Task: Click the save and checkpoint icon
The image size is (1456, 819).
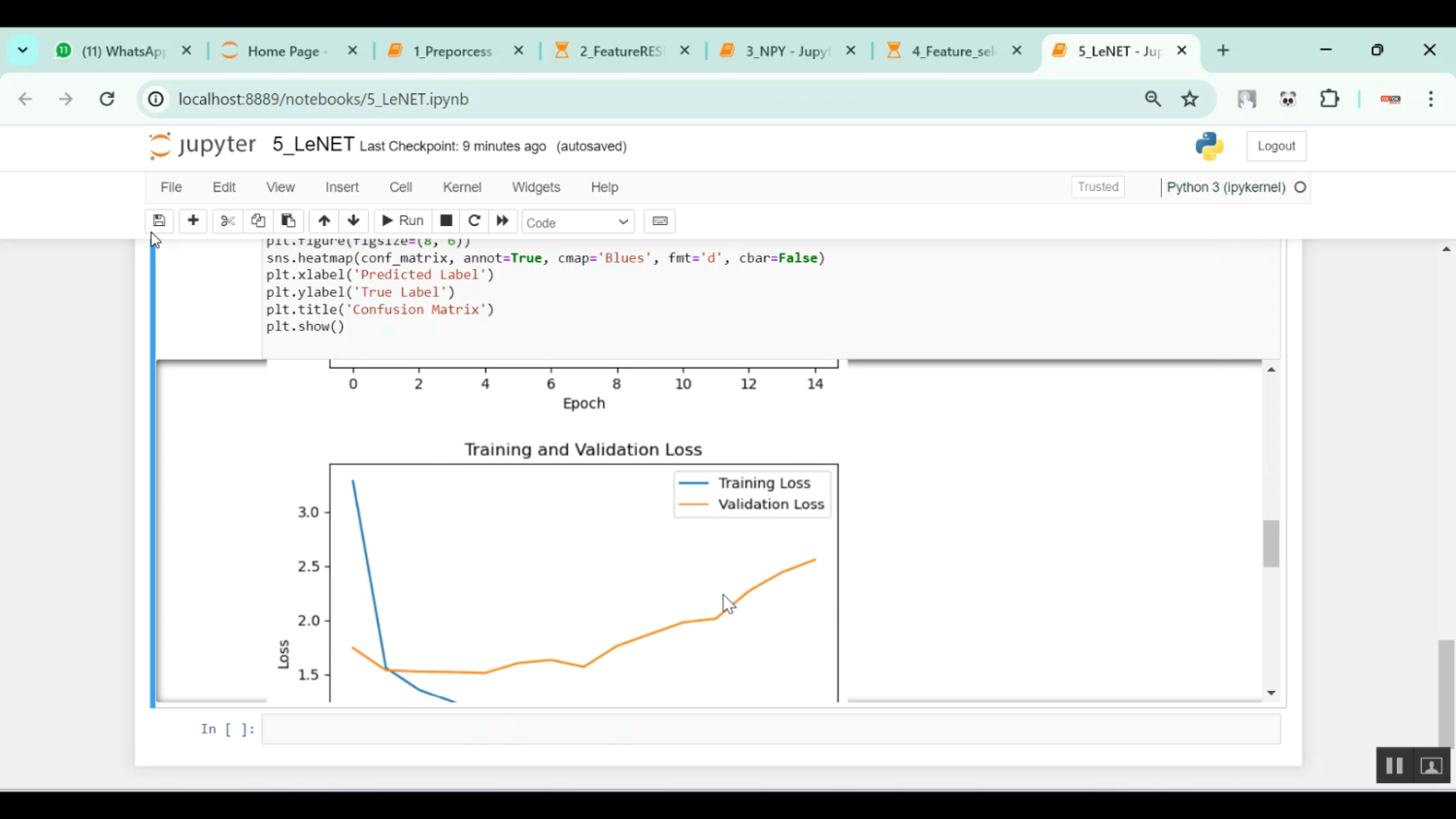Action: pos(159,221)
